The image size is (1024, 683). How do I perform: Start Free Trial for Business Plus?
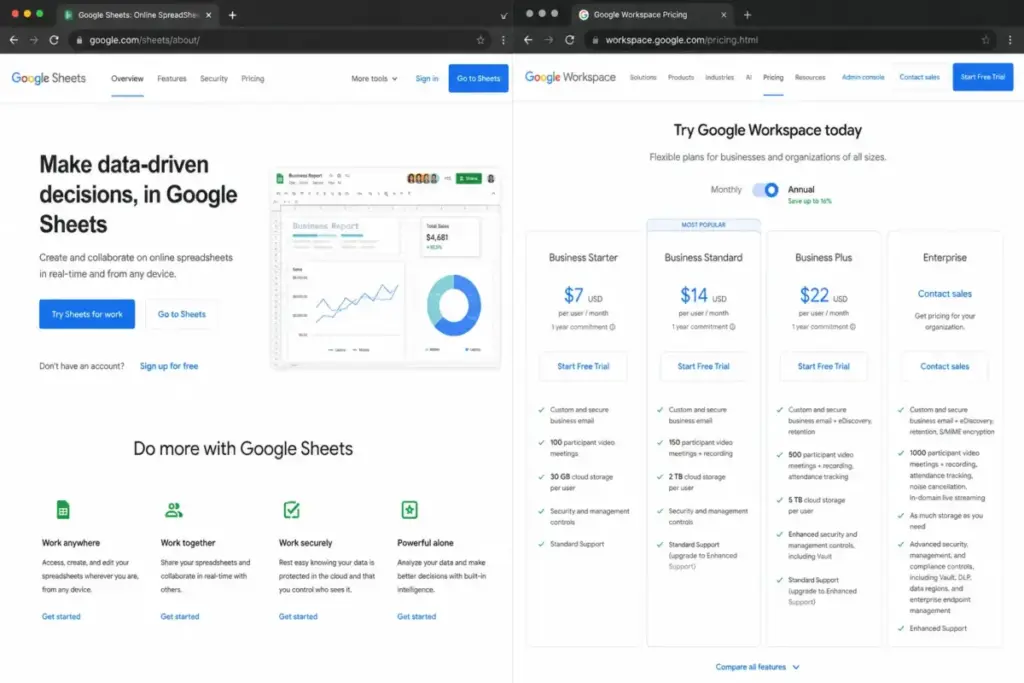(x=824, y=366)
